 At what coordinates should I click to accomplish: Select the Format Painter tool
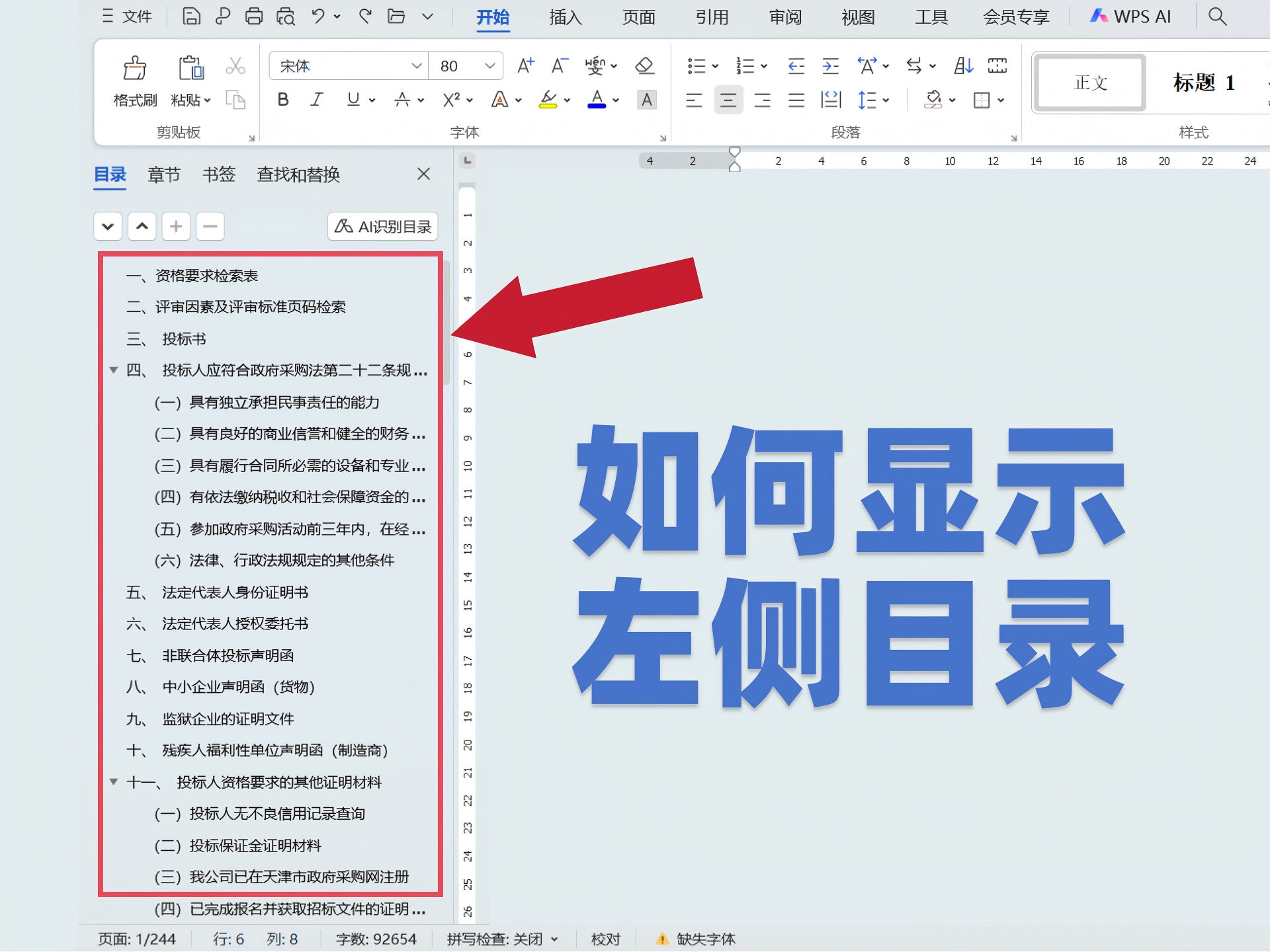pyautogui.click(x=135, y=81)
